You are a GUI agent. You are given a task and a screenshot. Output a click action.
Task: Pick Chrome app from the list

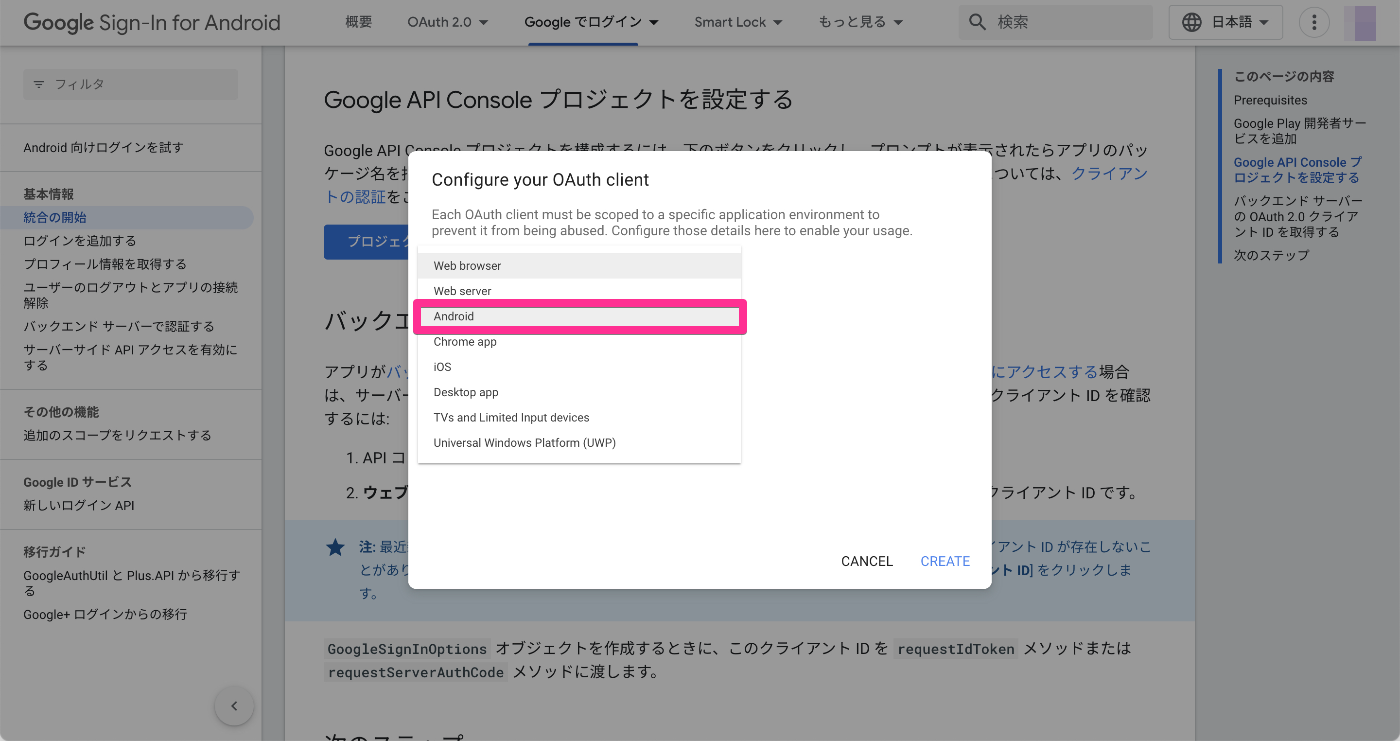579,342
